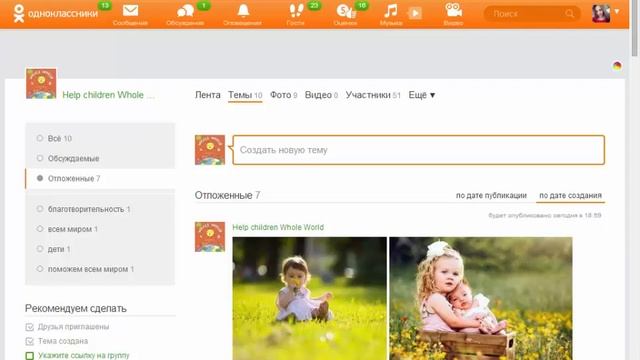
Task: Open Ratings icon in top bar
Action: tap(346, 11)
